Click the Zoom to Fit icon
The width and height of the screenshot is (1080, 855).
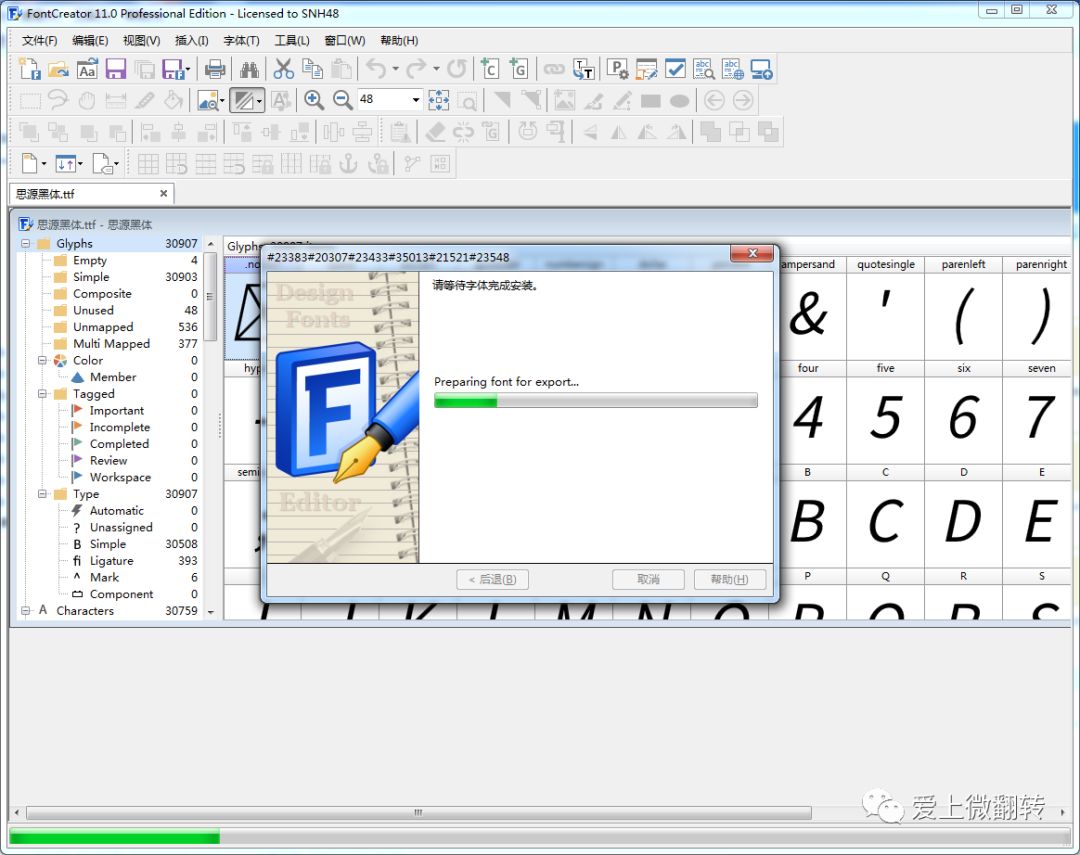439,101
